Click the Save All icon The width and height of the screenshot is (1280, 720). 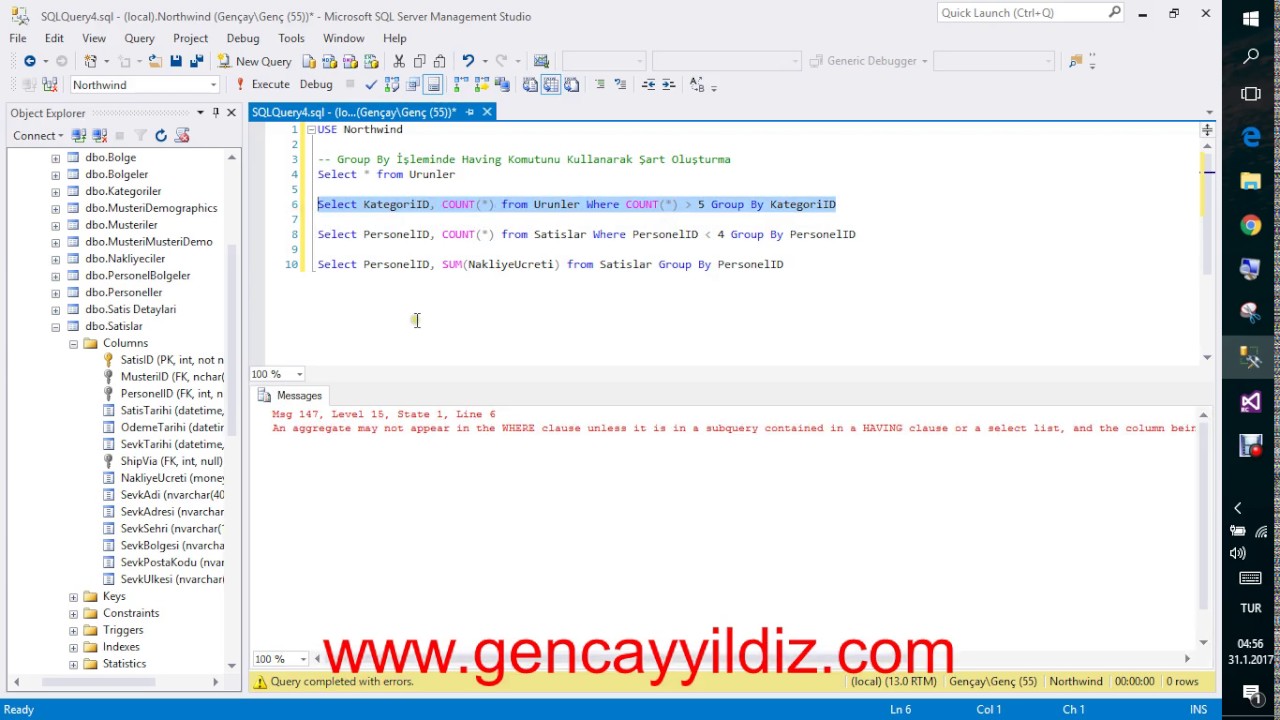tap(196, 61)
